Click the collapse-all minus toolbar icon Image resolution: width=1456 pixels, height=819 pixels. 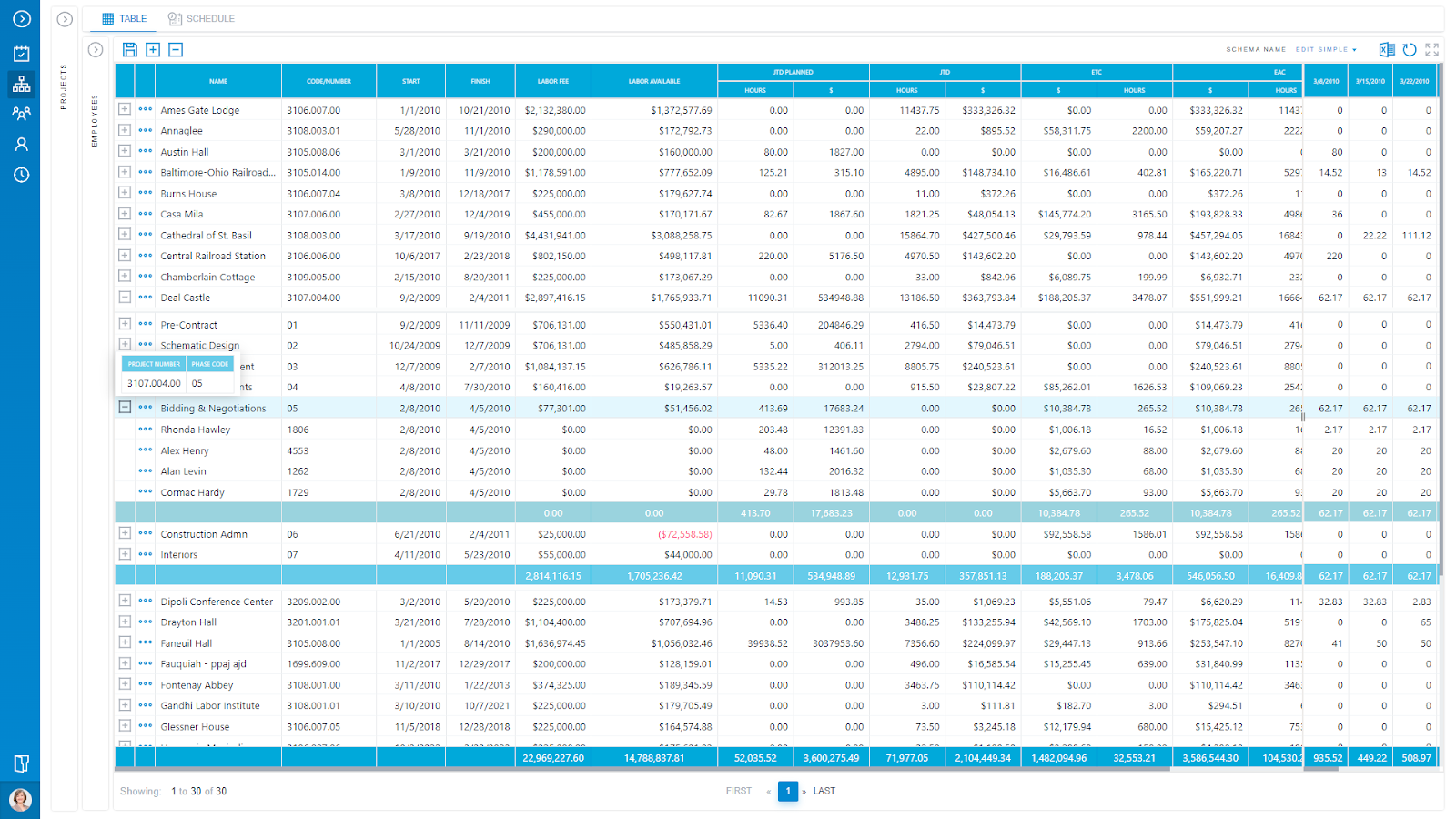[x=176, y=49]
